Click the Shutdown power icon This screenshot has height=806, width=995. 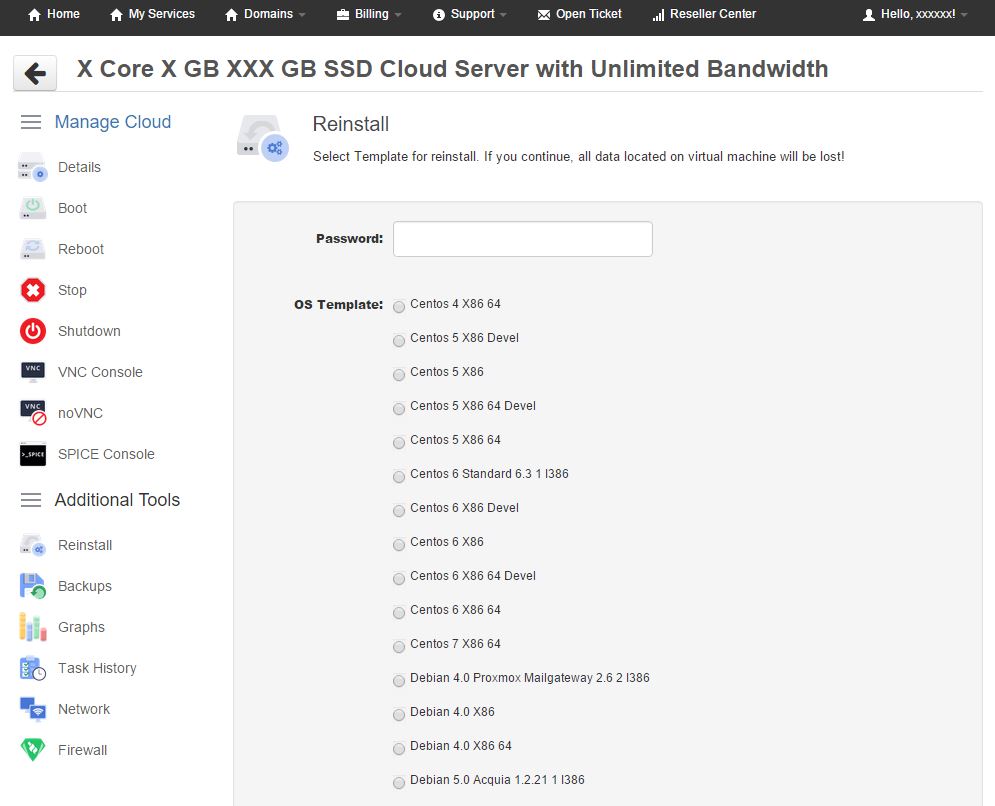[33, 331]
